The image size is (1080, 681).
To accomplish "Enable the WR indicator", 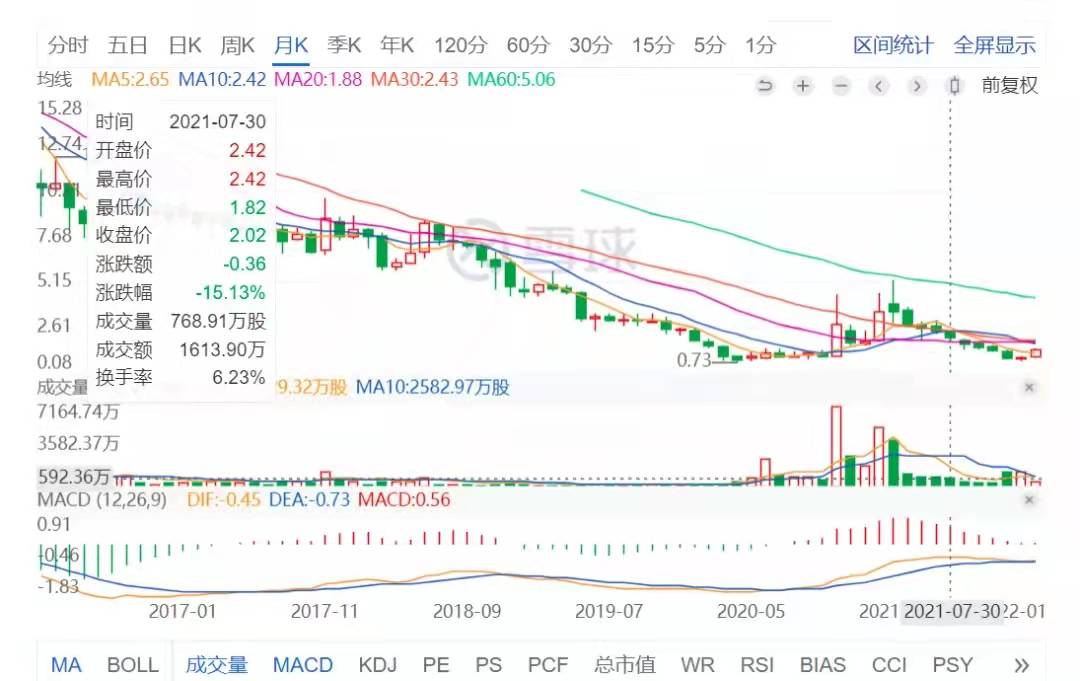I will 697,665.
